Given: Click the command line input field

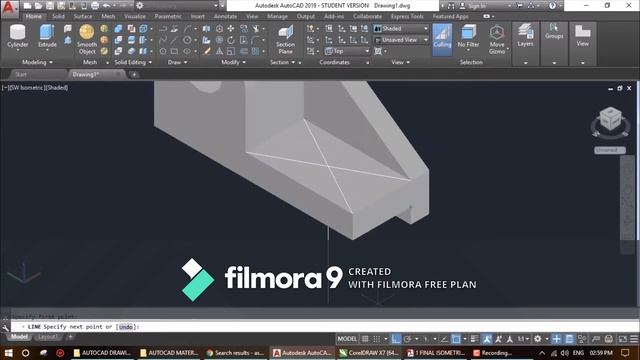Looking at the screenshot, I should coord(324,327).
